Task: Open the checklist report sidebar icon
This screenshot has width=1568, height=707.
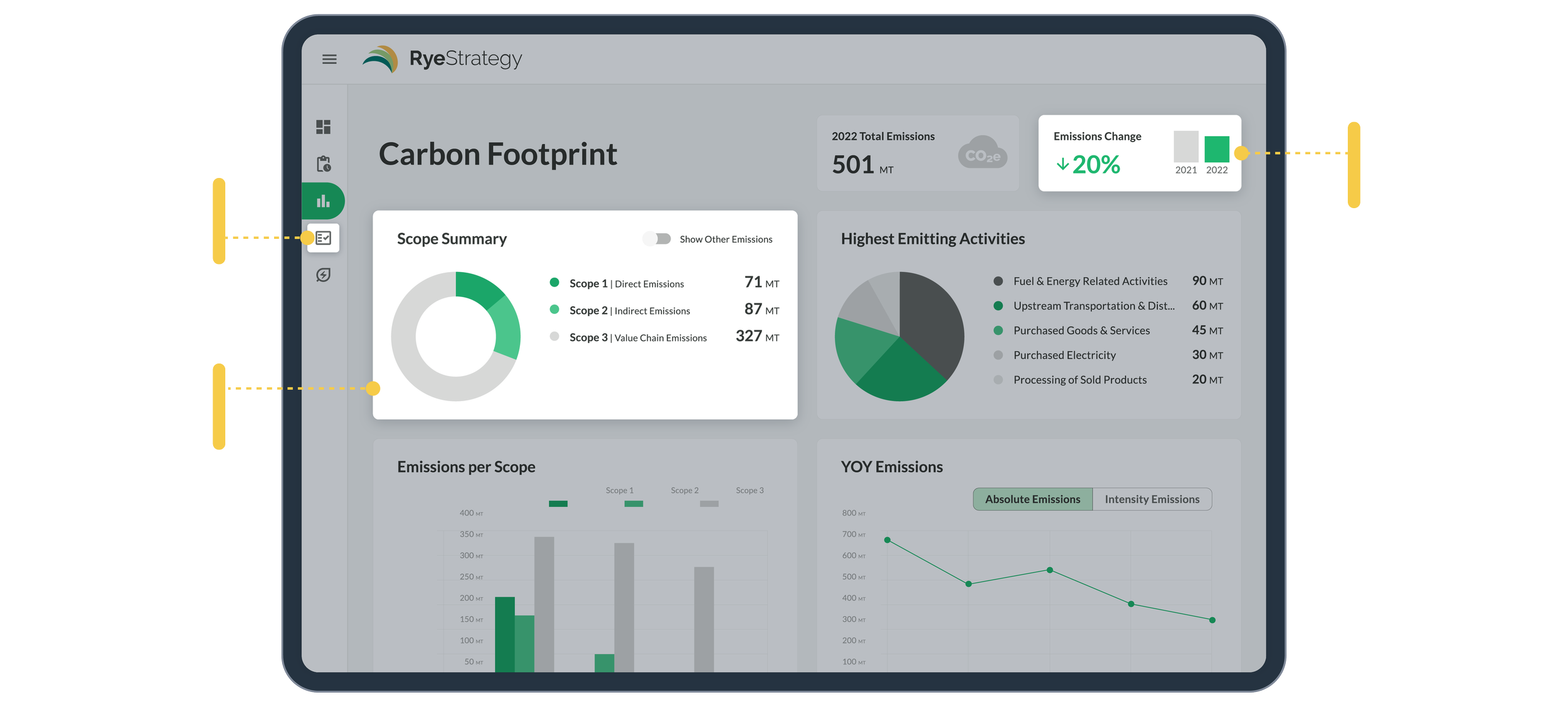Action: (x=324, y=238)
